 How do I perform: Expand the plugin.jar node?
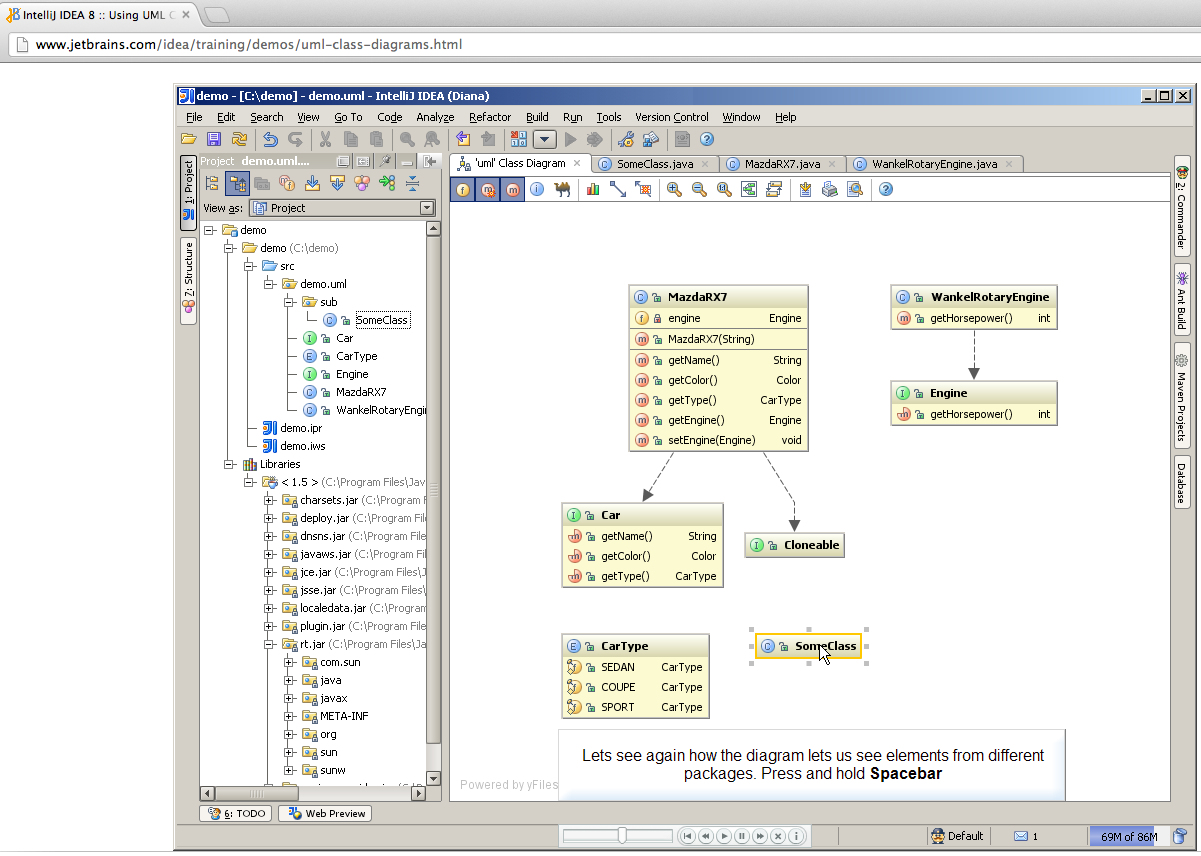coord(269,626)
